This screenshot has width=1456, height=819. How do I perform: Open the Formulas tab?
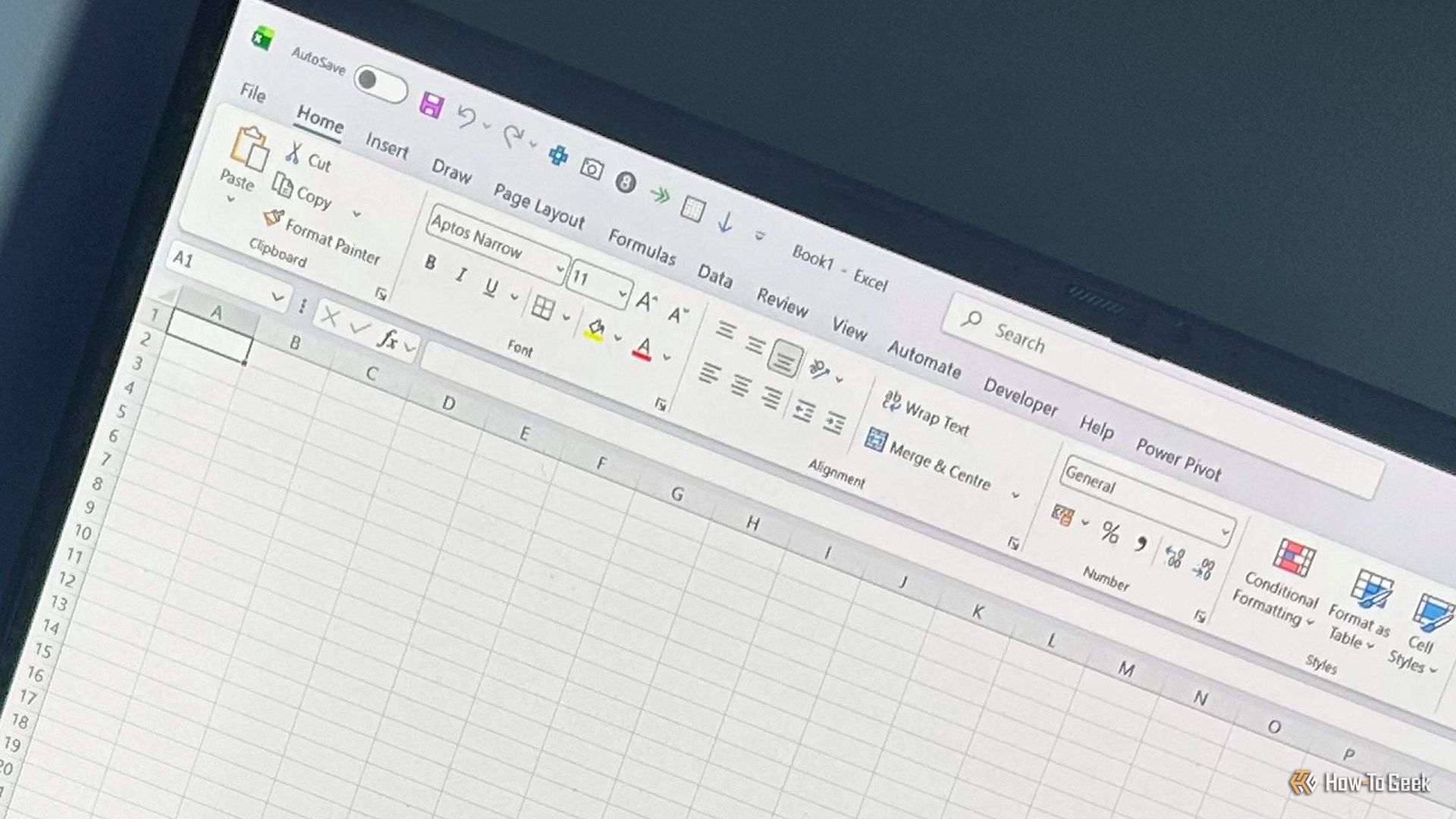point(642,247)
